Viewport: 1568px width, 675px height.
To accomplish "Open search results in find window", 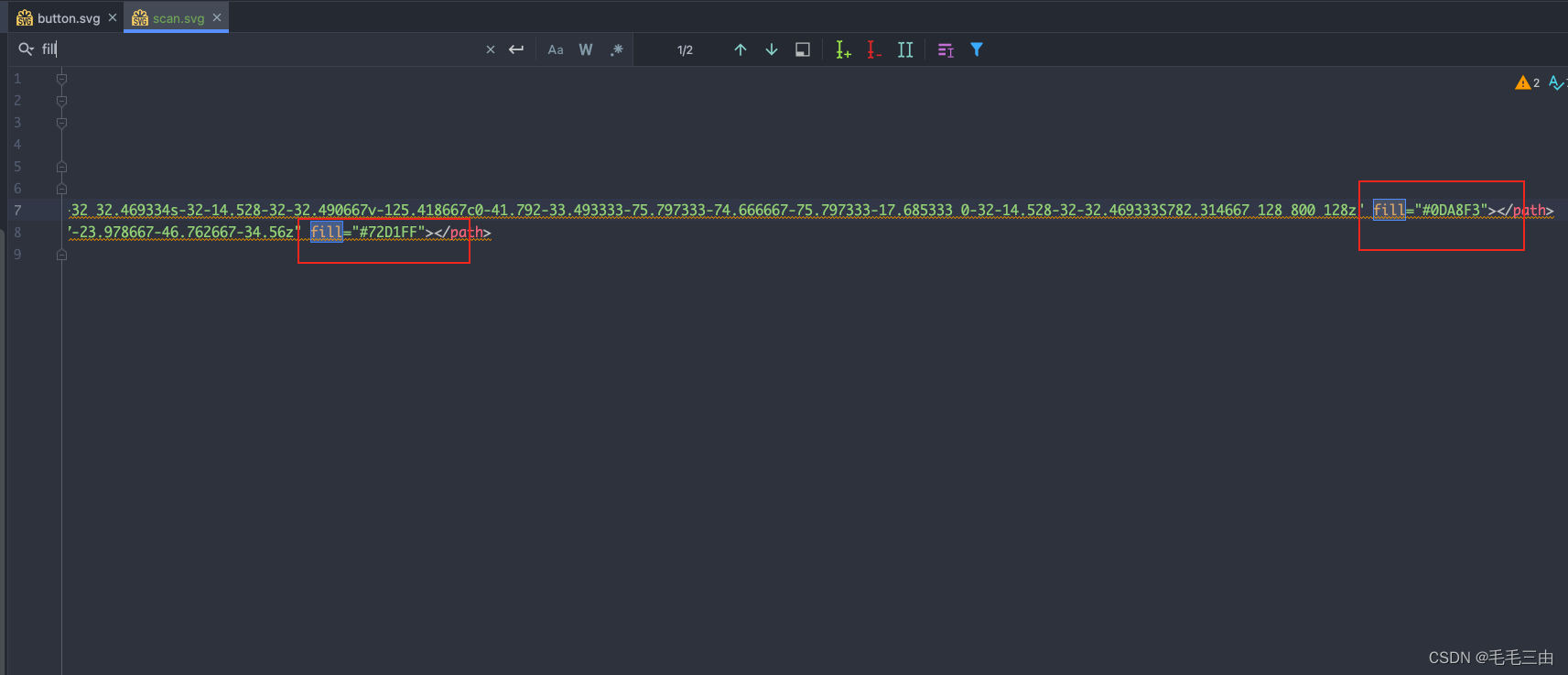I will 803,49.
